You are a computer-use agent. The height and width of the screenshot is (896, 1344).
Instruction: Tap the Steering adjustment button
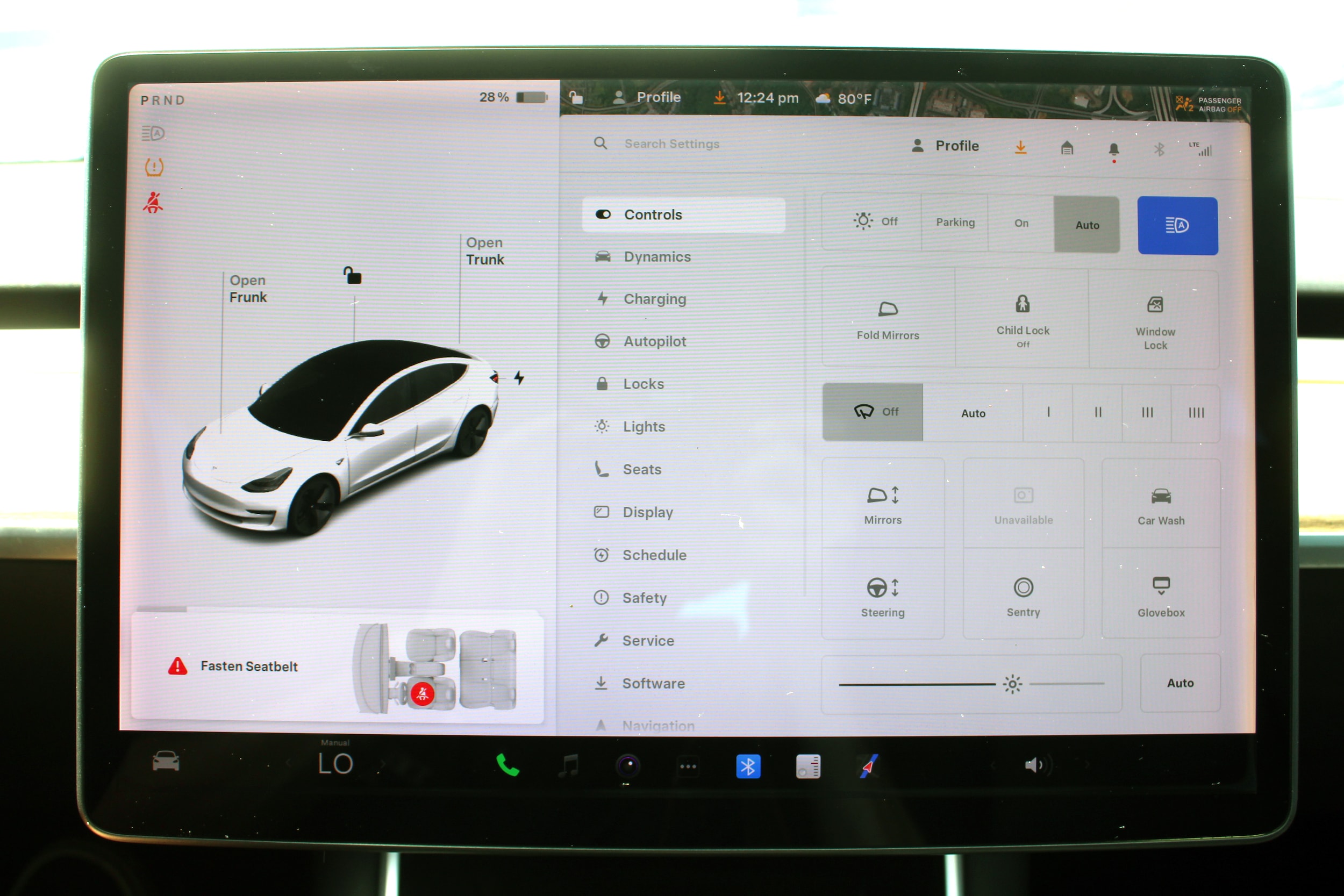883,594
